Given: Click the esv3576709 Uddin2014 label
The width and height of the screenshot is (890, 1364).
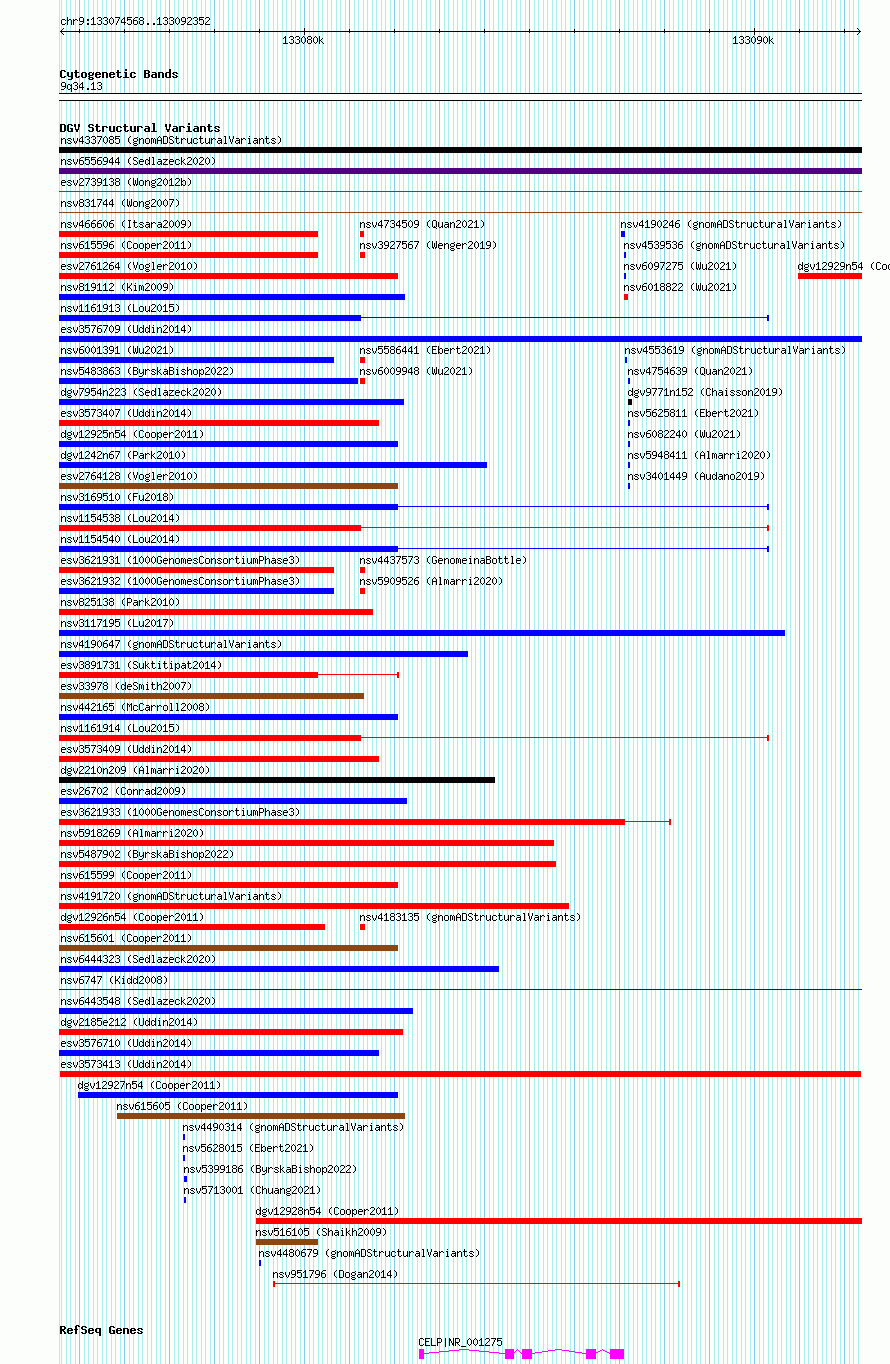Looking at the screenshot, I should point(126,329).
